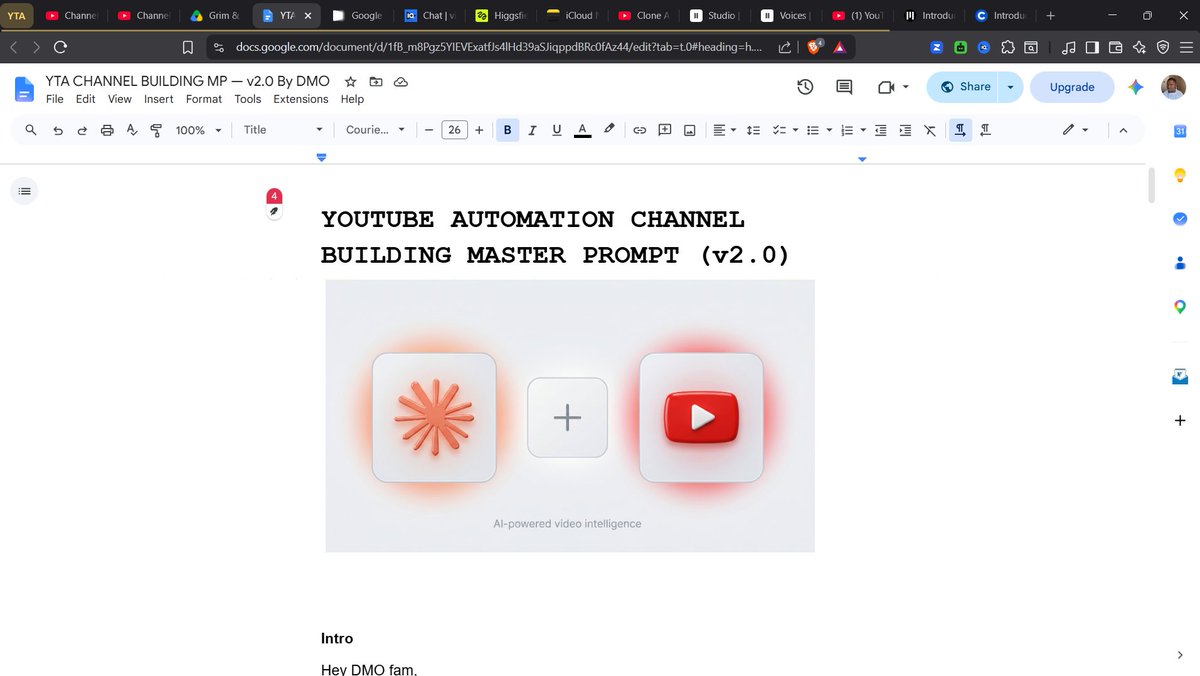Bookmark this page in address bar
This screenshot has height=676, width=1200.
pos(187,47)
